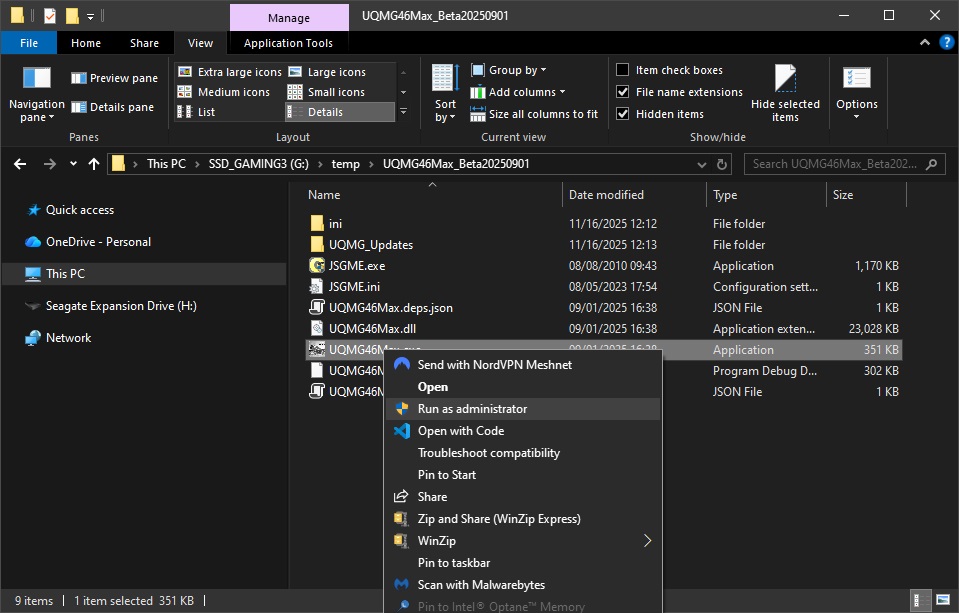Click the NordVPN Meshnet icon in context menu
Image resolution: width=959 pixels, height=613 pixels.
coord(402,364)
